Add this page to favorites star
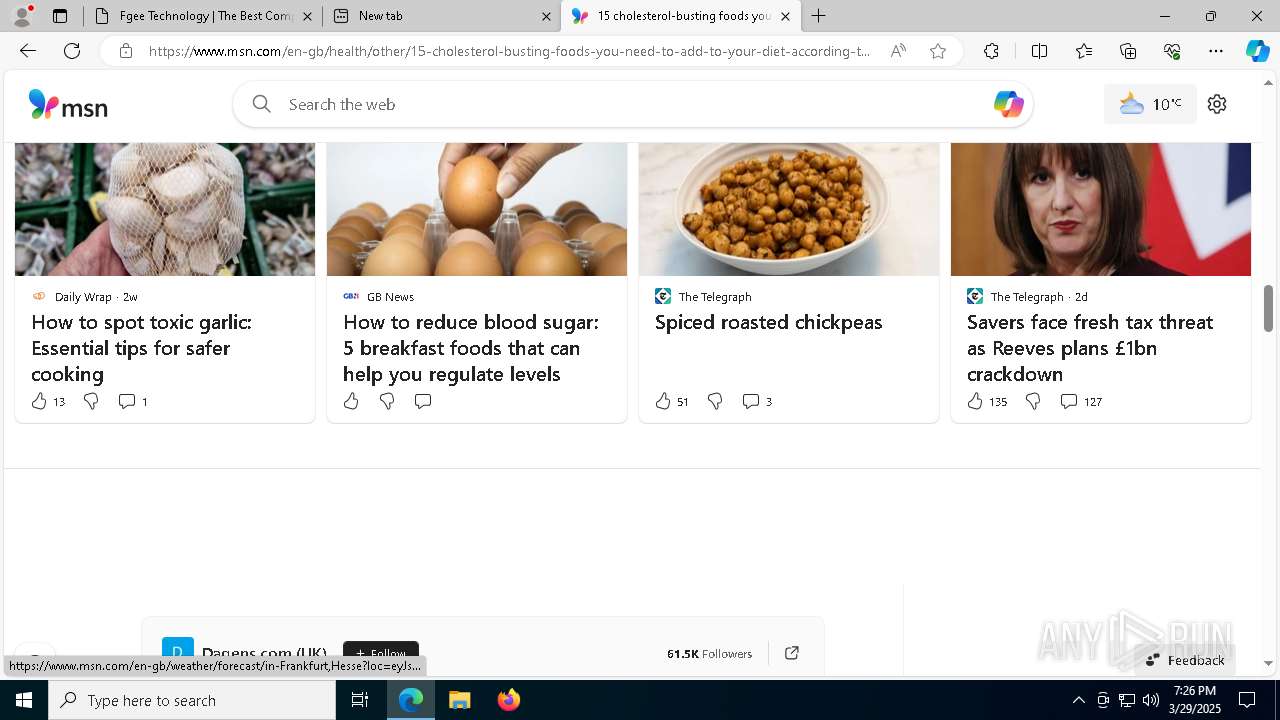Screen dimensions: 1280x720 pos(938,51)
